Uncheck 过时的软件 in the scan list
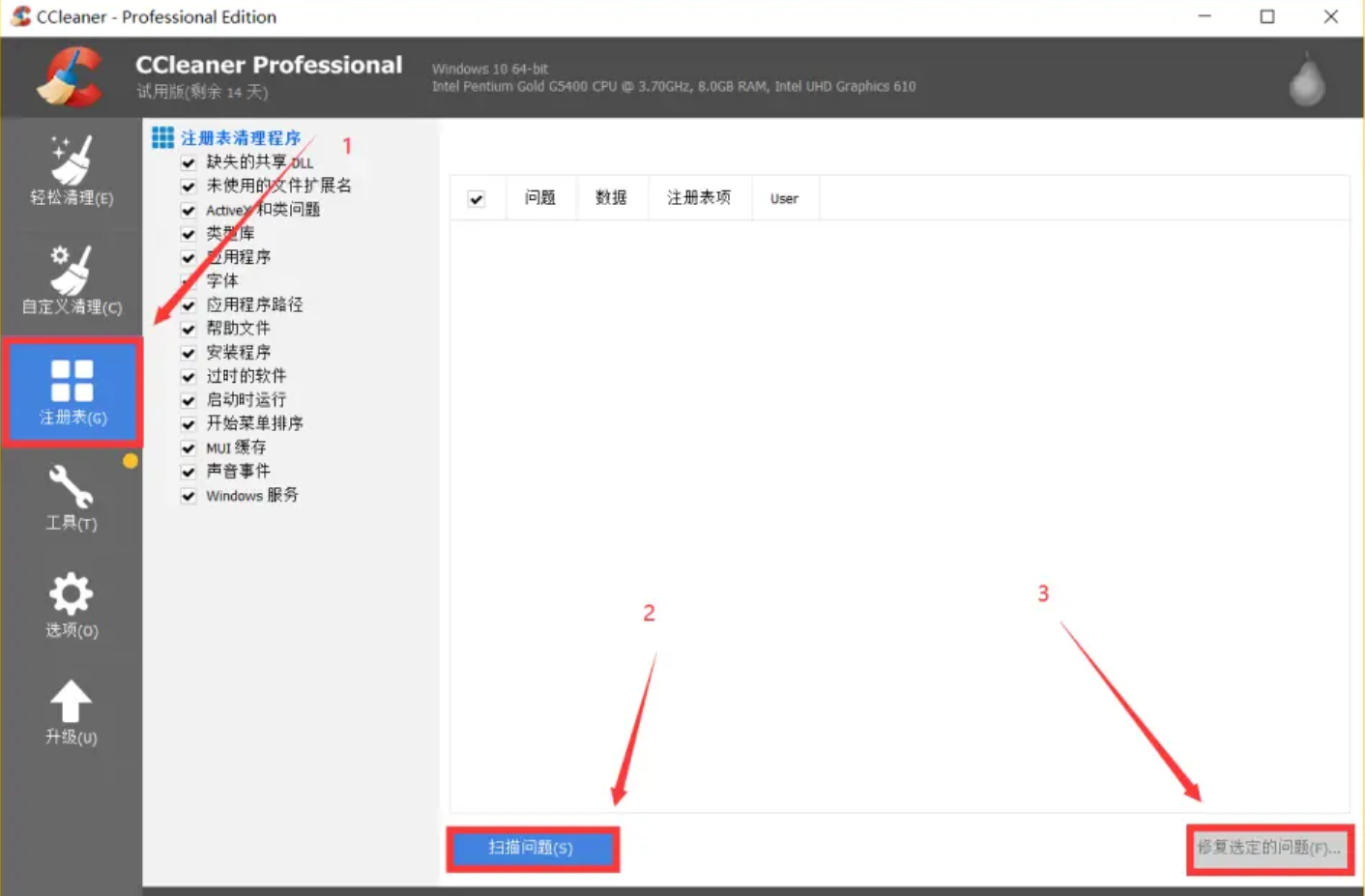The width and height of the screenshot is (1365, 896). tap(188, 376)
